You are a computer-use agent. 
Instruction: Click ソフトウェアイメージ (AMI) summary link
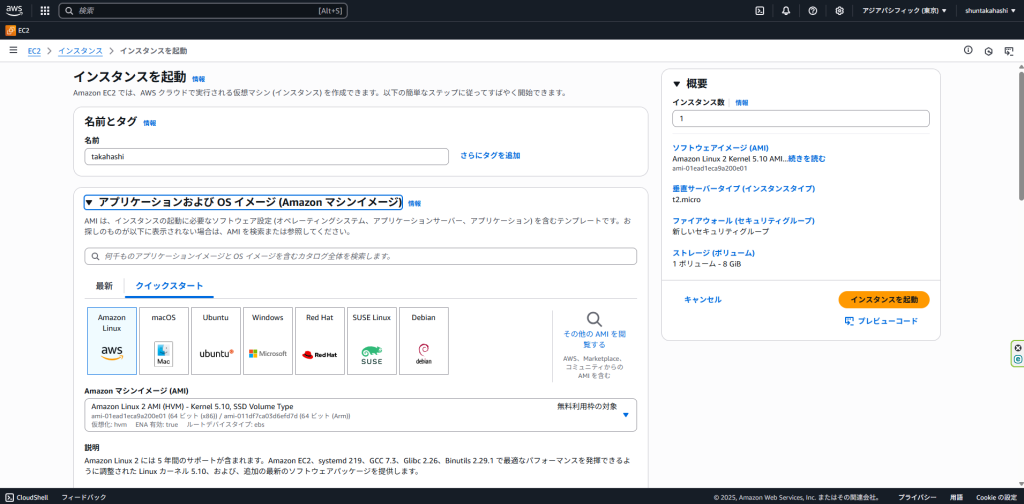pos(720,148)
